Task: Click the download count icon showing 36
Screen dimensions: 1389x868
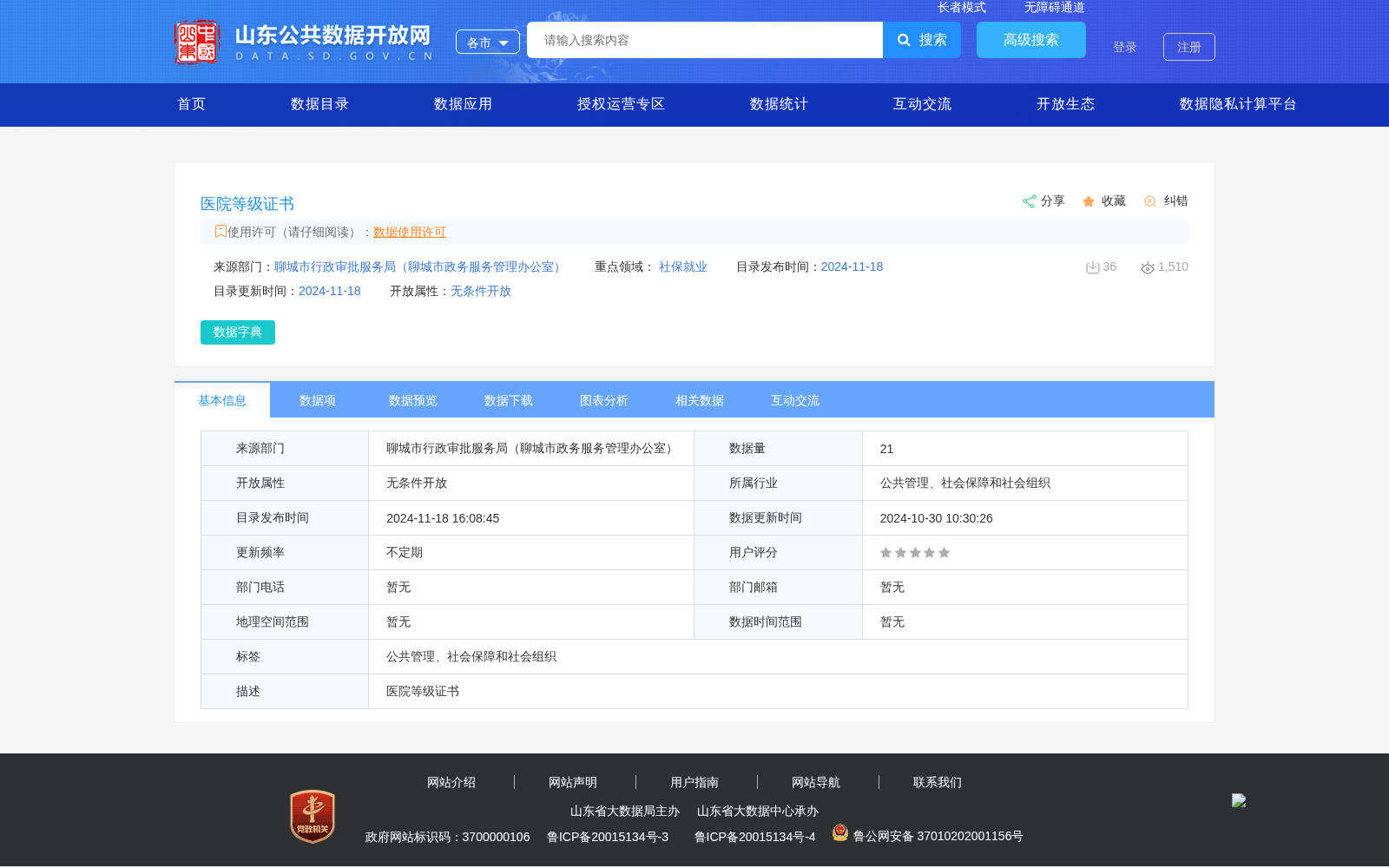Action: 1093,267
